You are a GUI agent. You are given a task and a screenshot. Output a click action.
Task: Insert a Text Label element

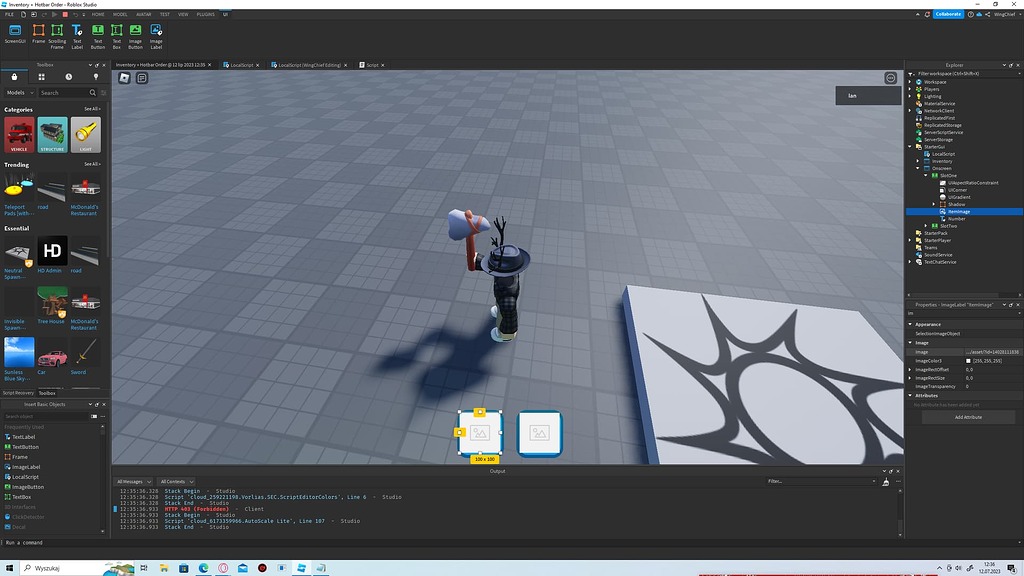pyautogui.click(x=77, y=36)
